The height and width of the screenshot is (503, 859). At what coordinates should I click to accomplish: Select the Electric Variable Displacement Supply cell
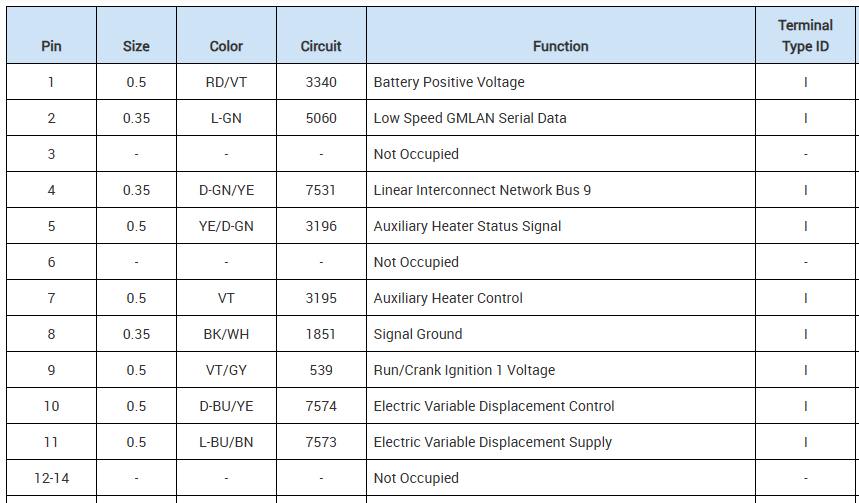(x=492, y=442)
